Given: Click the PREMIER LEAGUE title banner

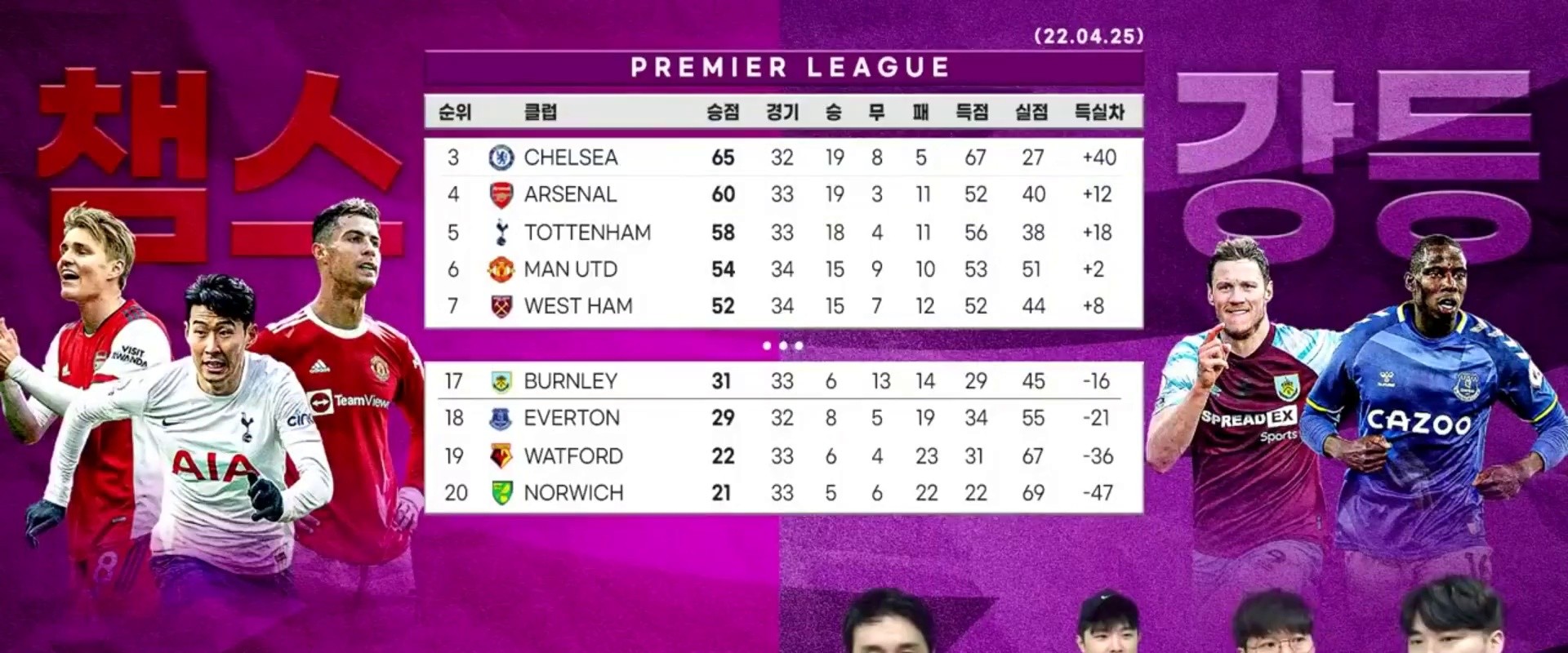Looking at the screenshot, I should tap(790, 67).
